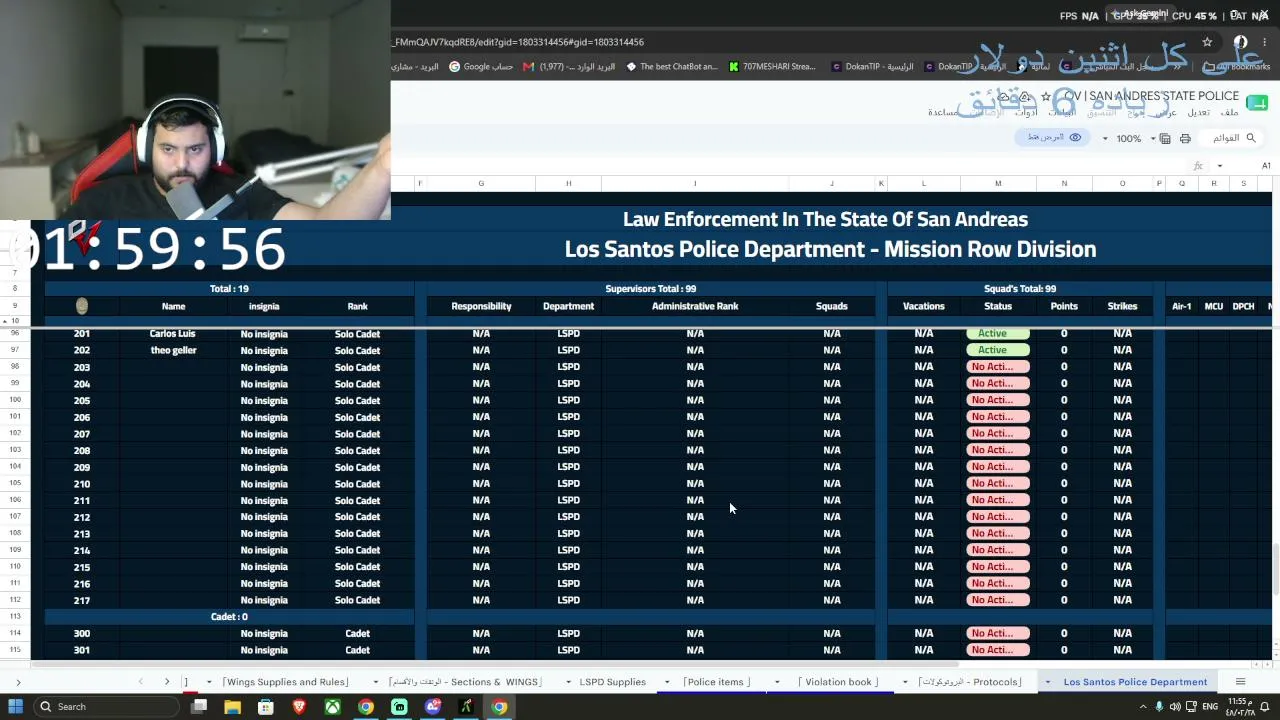Switch the ENG input language indicator

pos(1209,706)
